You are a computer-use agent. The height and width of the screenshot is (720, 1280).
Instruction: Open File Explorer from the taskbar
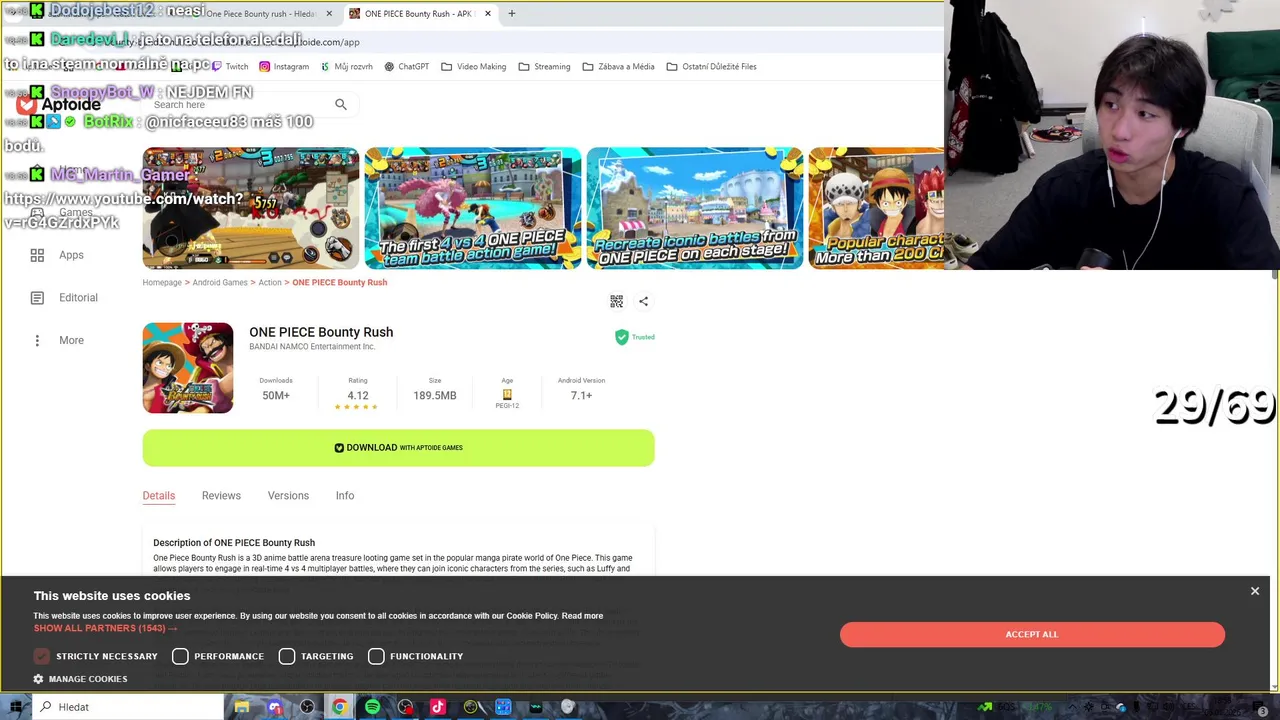pos(241,707)
